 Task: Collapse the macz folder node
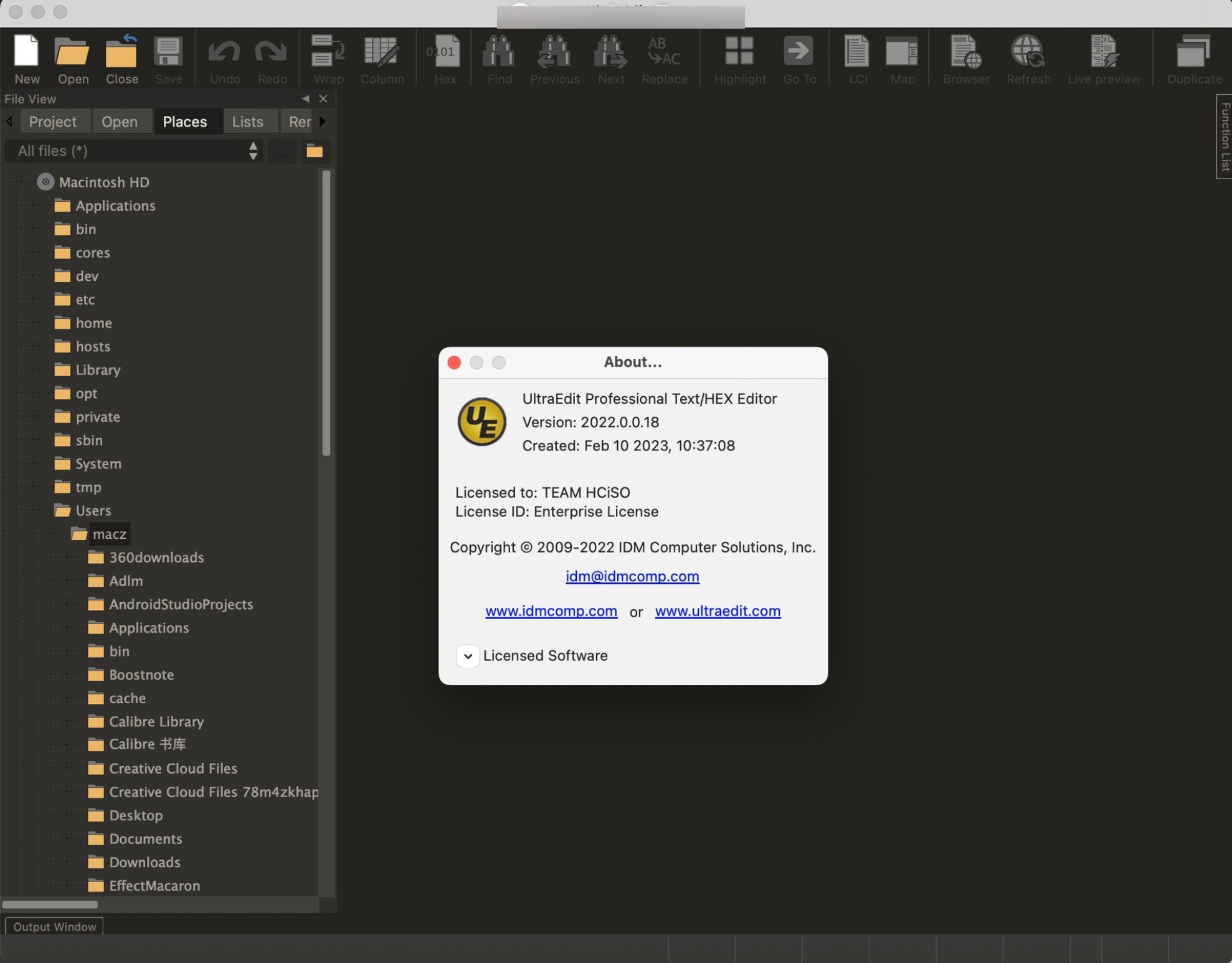click(x=52, y=534)
